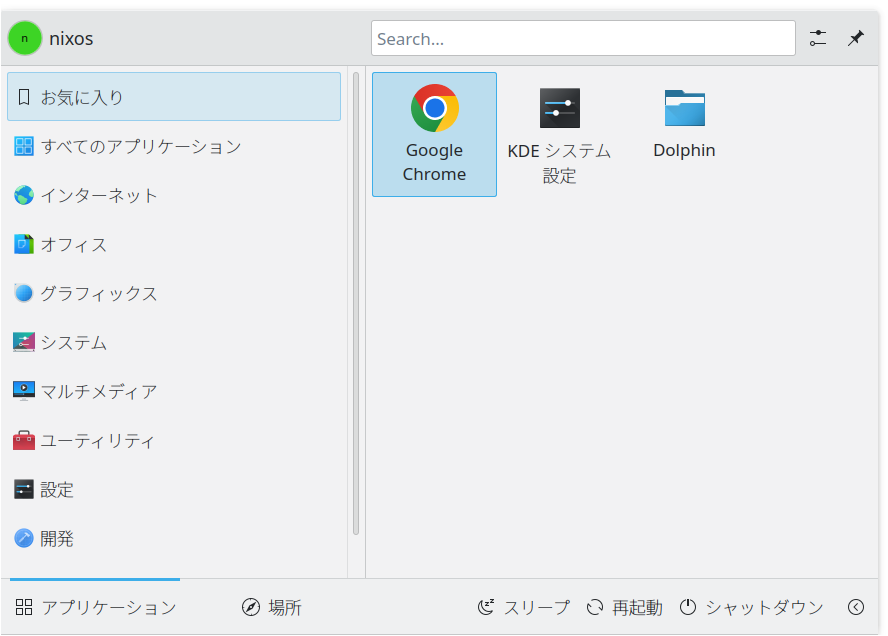Viewport: 888px width, 636px height.
Task: Open ユーティリティ category
Action: 174,441
